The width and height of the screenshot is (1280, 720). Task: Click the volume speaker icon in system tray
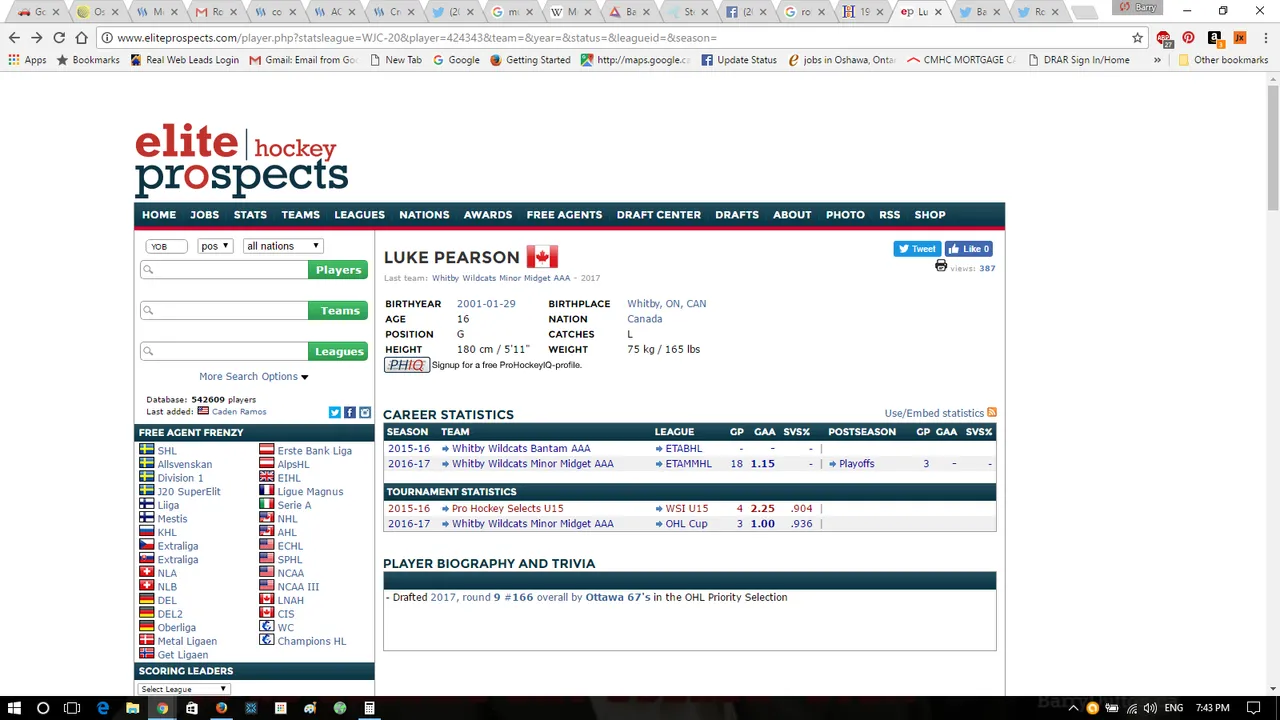[1149, 708]
